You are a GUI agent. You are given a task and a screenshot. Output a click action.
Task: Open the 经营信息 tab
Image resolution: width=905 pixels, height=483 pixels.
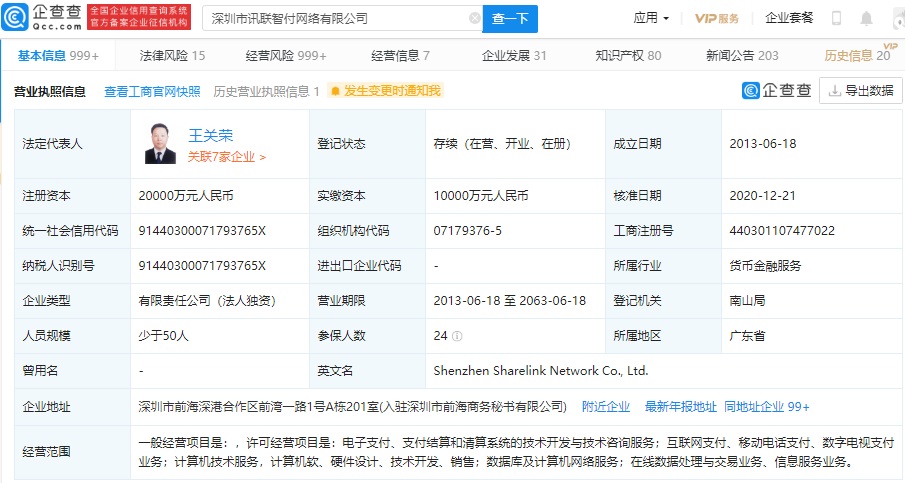pos(400,55)
